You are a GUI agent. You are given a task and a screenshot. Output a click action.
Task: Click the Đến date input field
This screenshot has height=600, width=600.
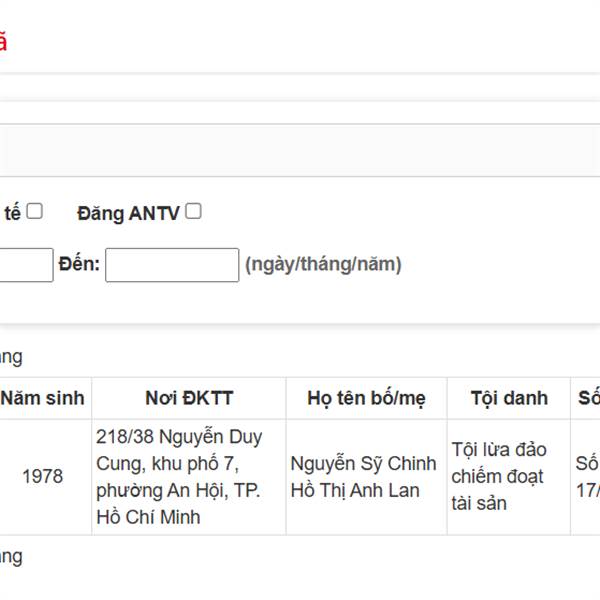point(172,265)
